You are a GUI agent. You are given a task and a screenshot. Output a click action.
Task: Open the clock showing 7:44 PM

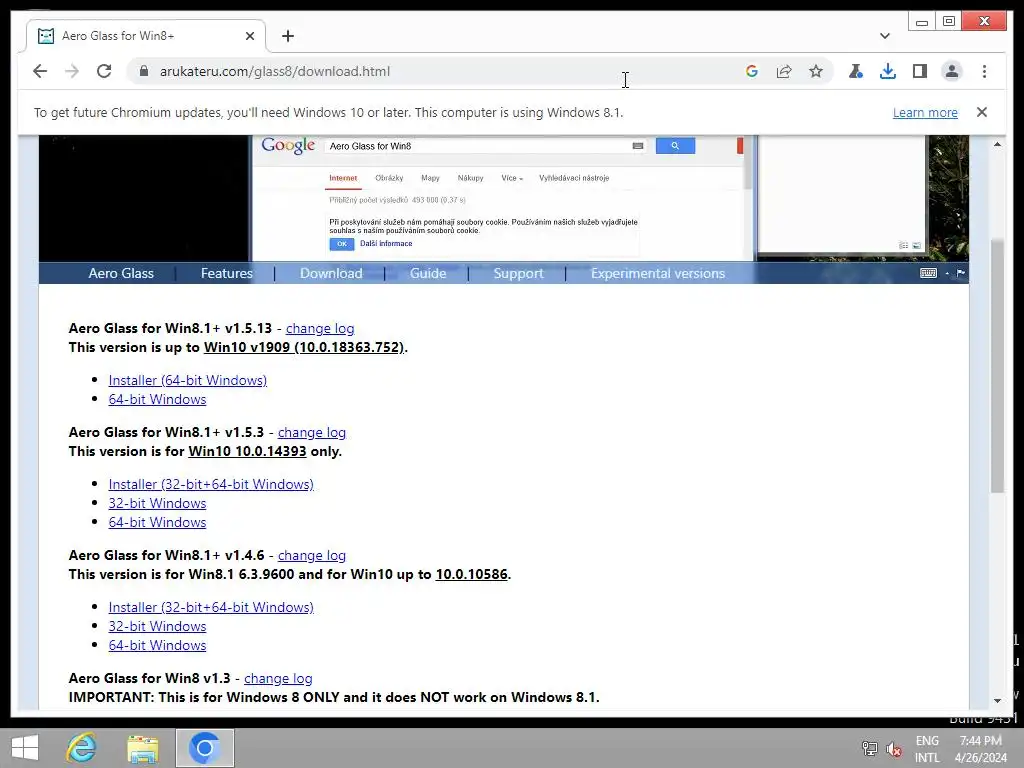[980, 749]
